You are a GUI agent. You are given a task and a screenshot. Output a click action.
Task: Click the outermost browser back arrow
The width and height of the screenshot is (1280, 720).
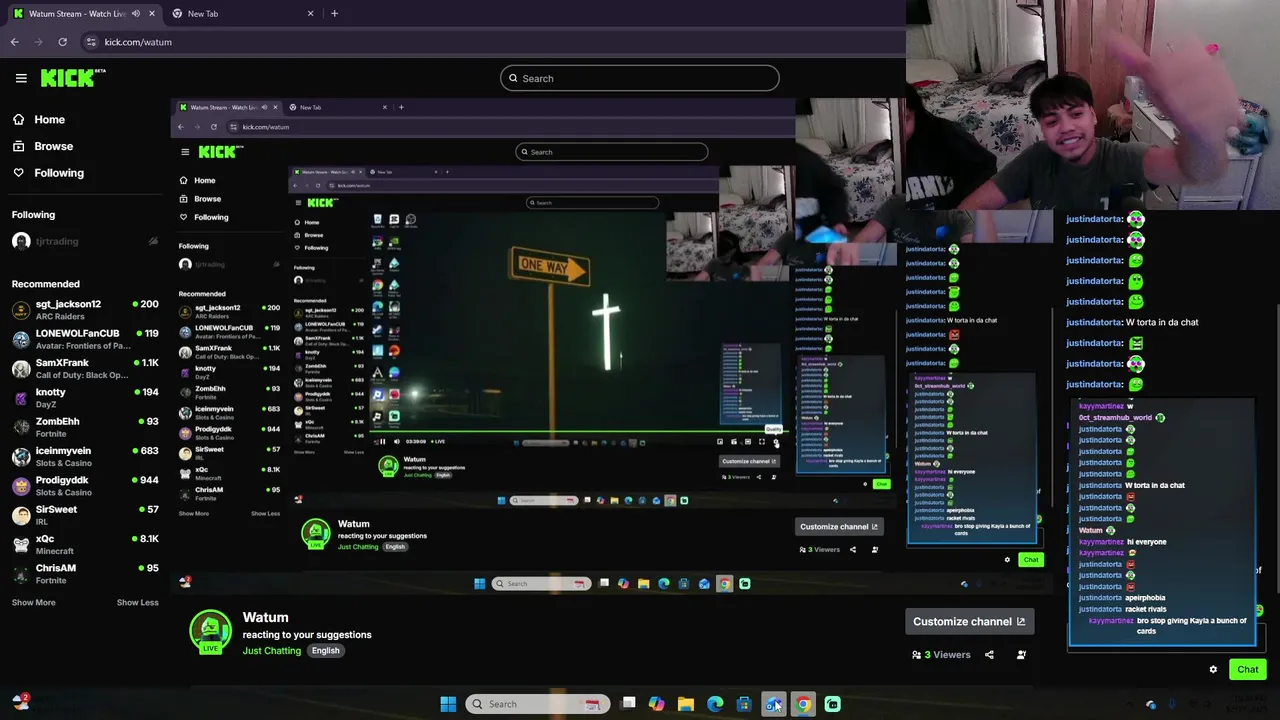click(x=14, y=42)
